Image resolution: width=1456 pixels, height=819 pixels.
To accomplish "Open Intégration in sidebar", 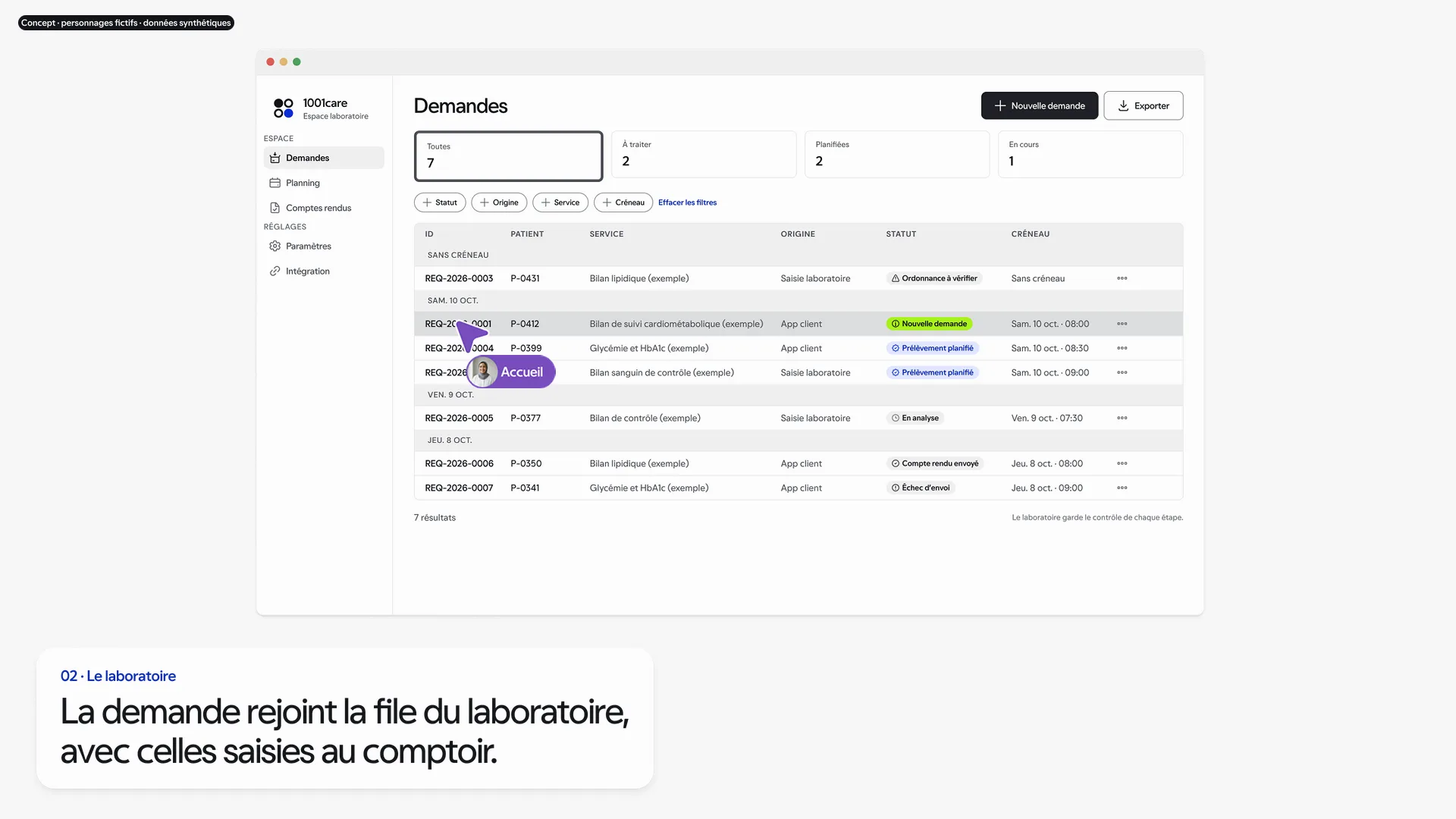I will click(324, 271).
